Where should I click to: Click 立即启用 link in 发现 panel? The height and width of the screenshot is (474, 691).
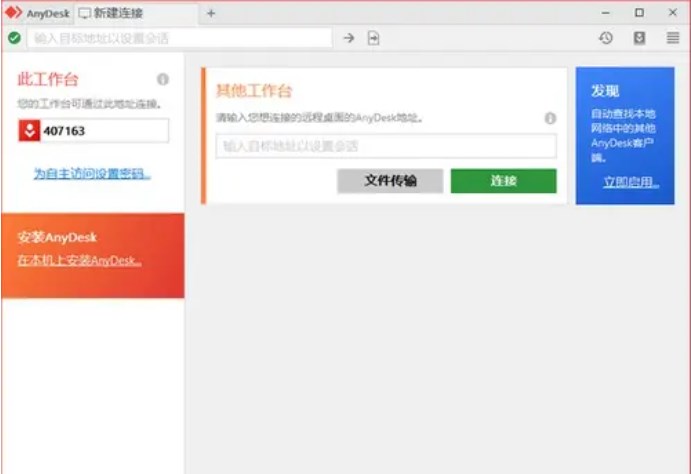tap(631, 182)
